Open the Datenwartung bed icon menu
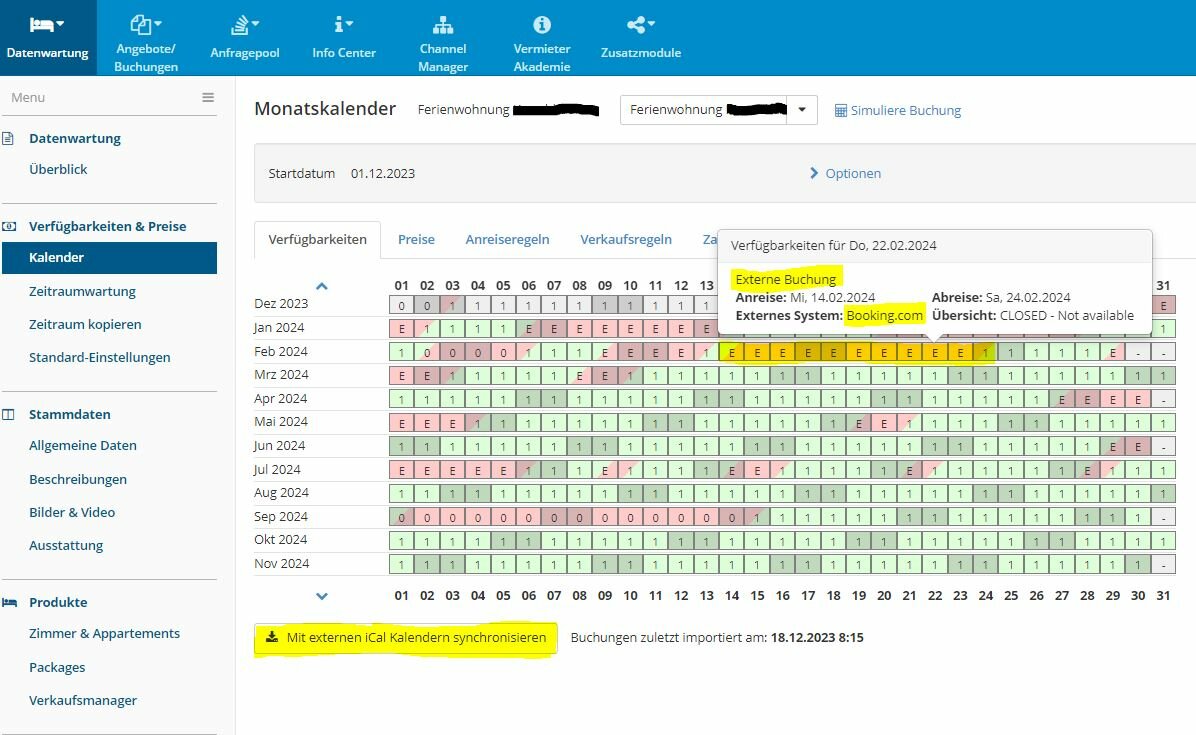The image size is (1196, 735). click(47, 24)
